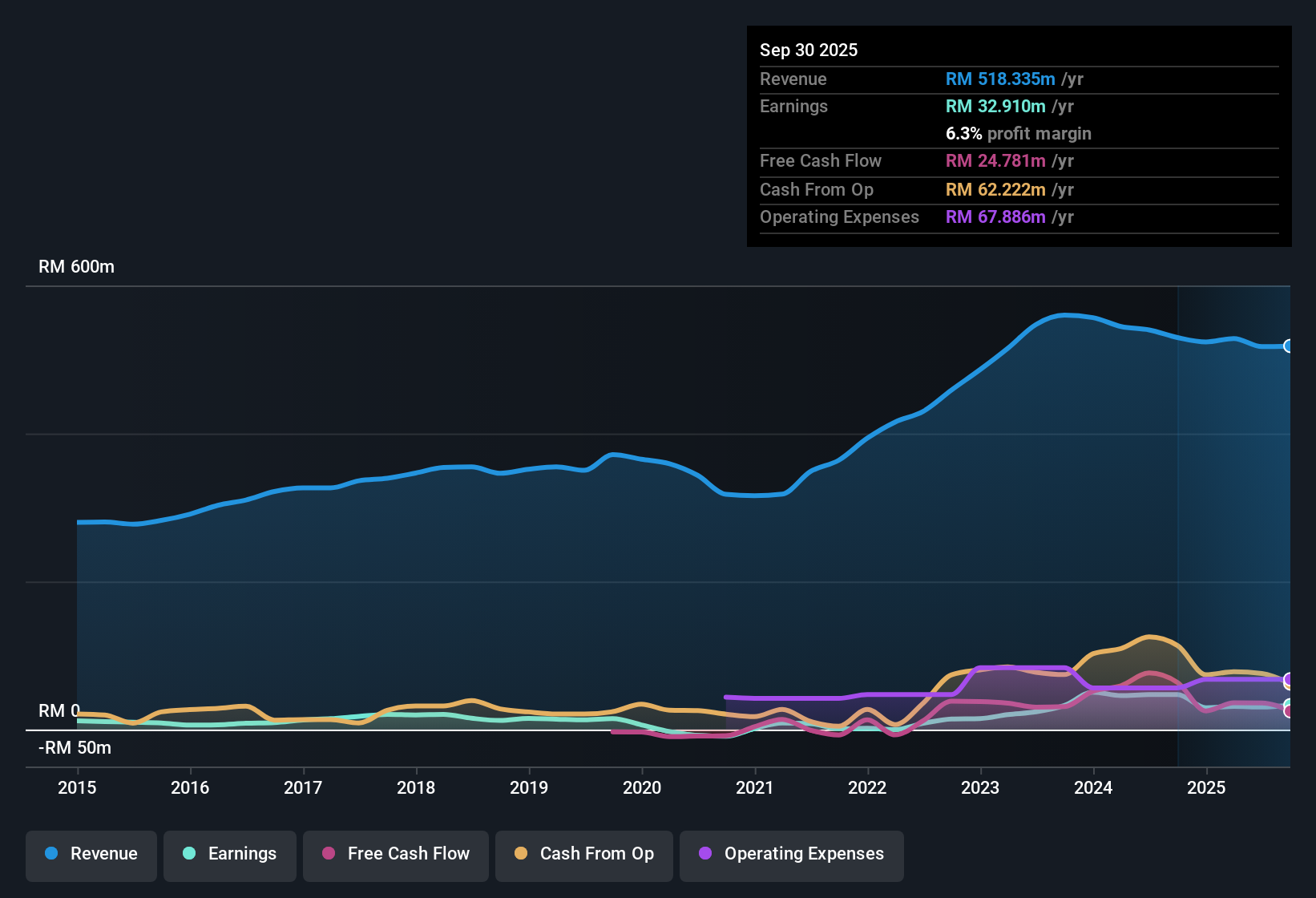1316x898 pixels.
Task: Click the RM 518.335m revenue value
Action: 1000,79
